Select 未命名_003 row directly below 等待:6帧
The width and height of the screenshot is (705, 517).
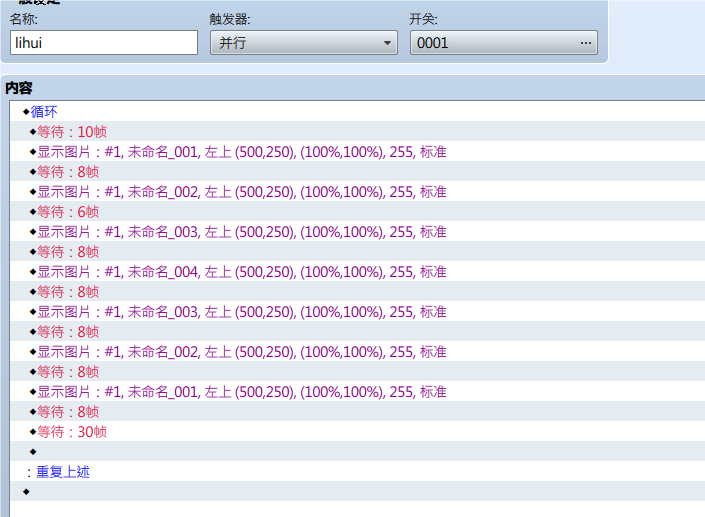[357, 232]
